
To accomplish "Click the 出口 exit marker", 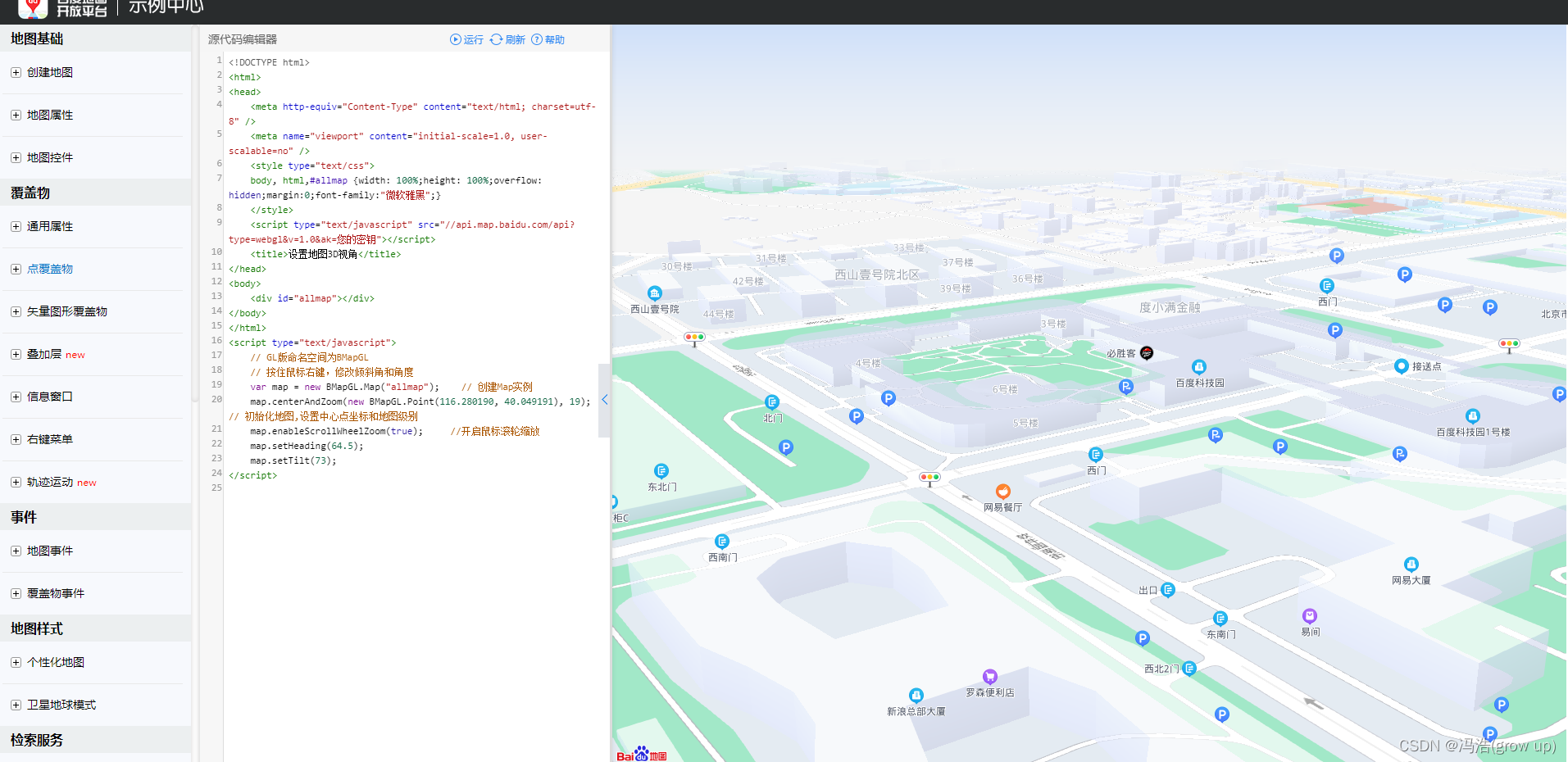I will (x=1168, y=590).
